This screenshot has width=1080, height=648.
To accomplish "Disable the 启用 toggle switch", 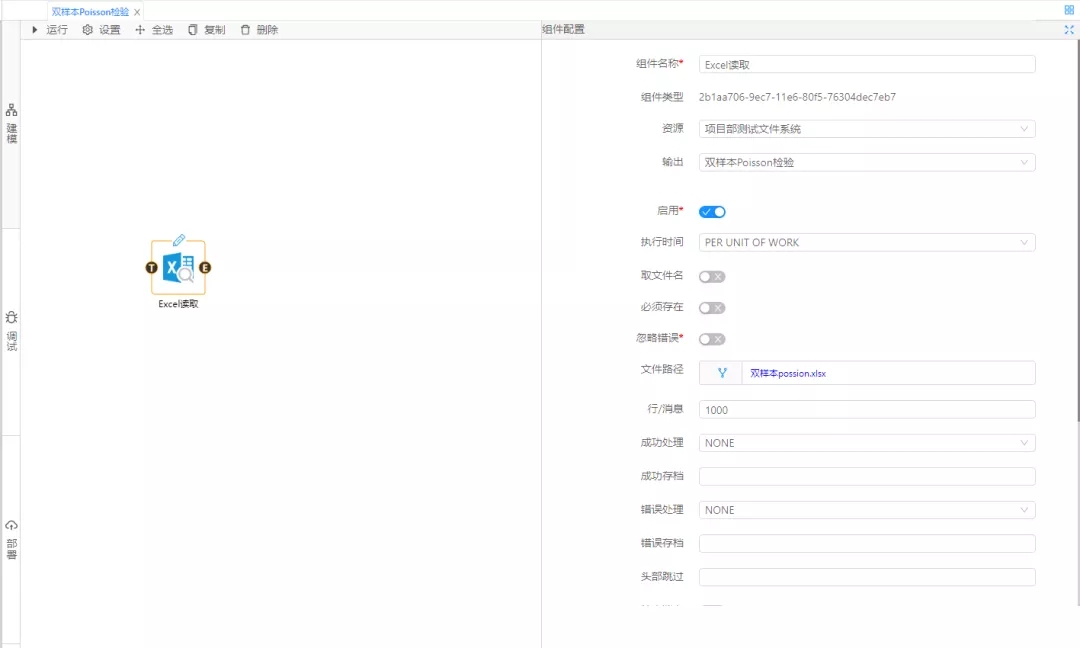I will point(712,212).
